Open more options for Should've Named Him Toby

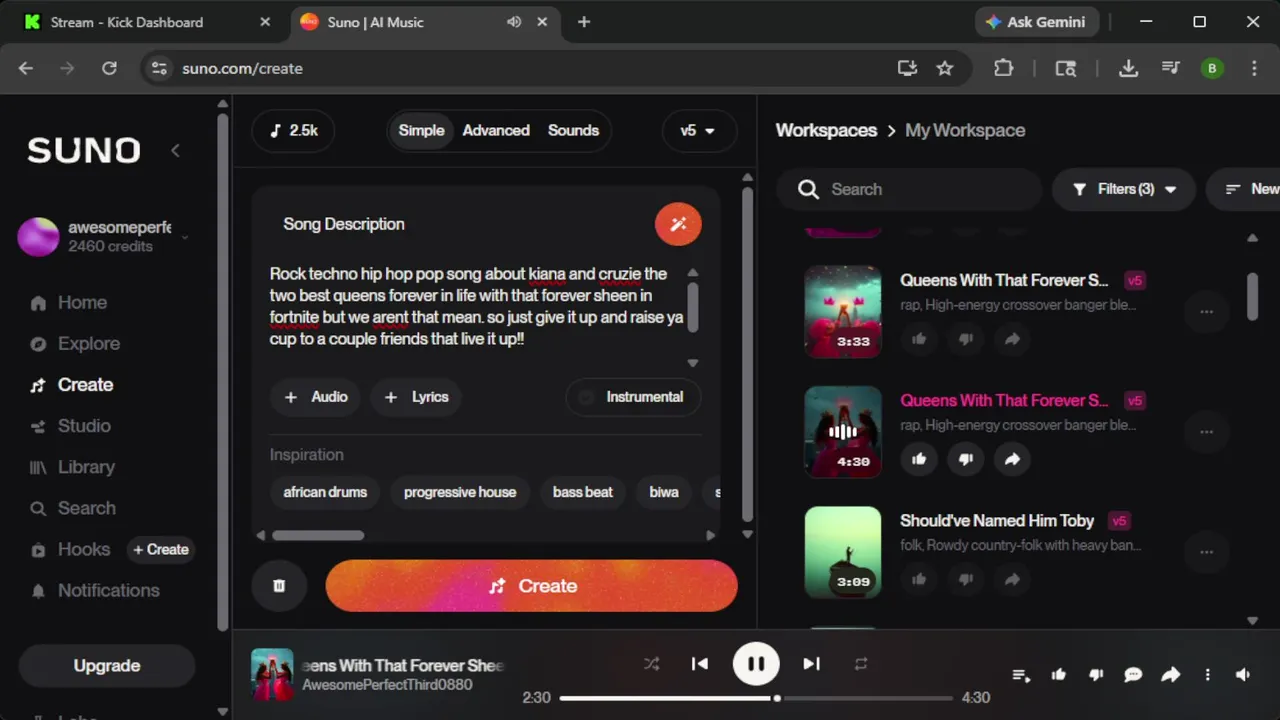pyautogui.click(x=1206, y=552)
